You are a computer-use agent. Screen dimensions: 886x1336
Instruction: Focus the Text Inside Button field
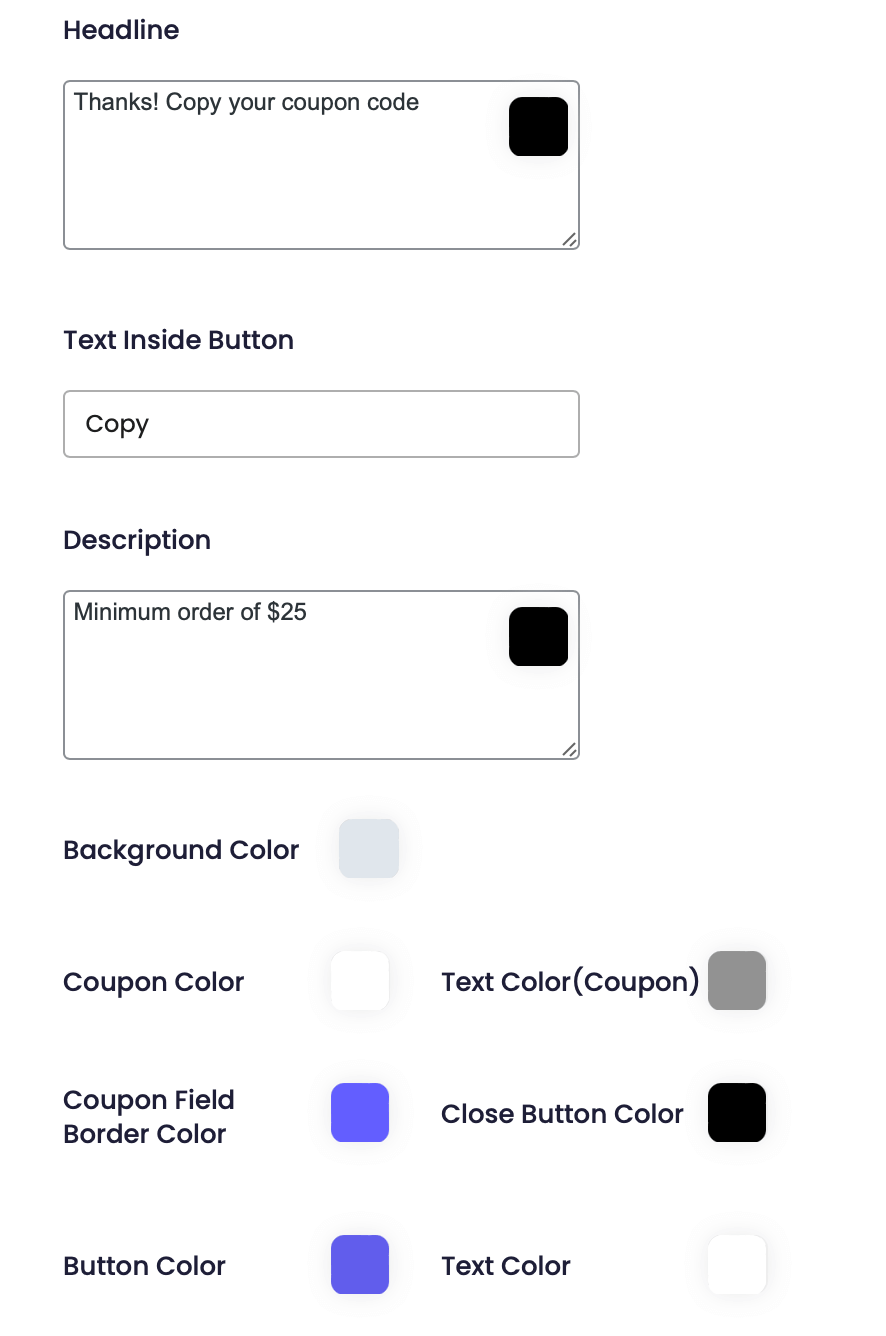(x=321, y=424)
